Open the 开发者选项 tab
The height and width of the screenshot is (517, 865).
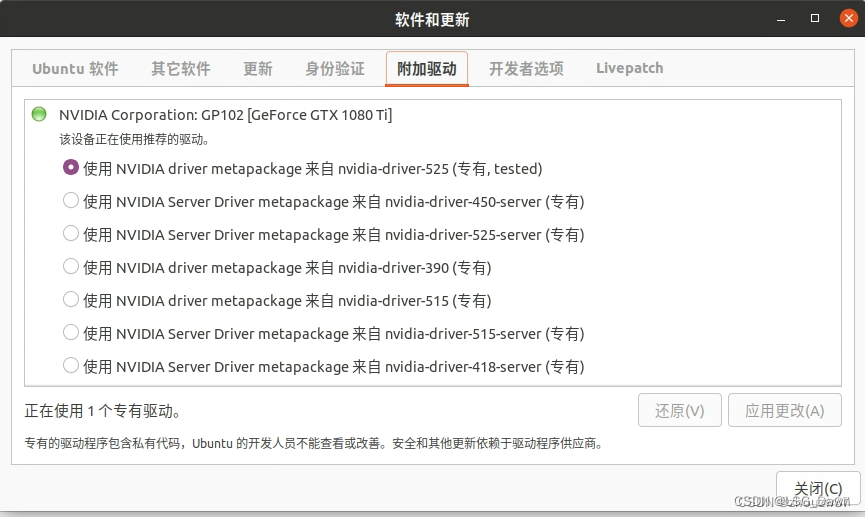click(526, 69)
